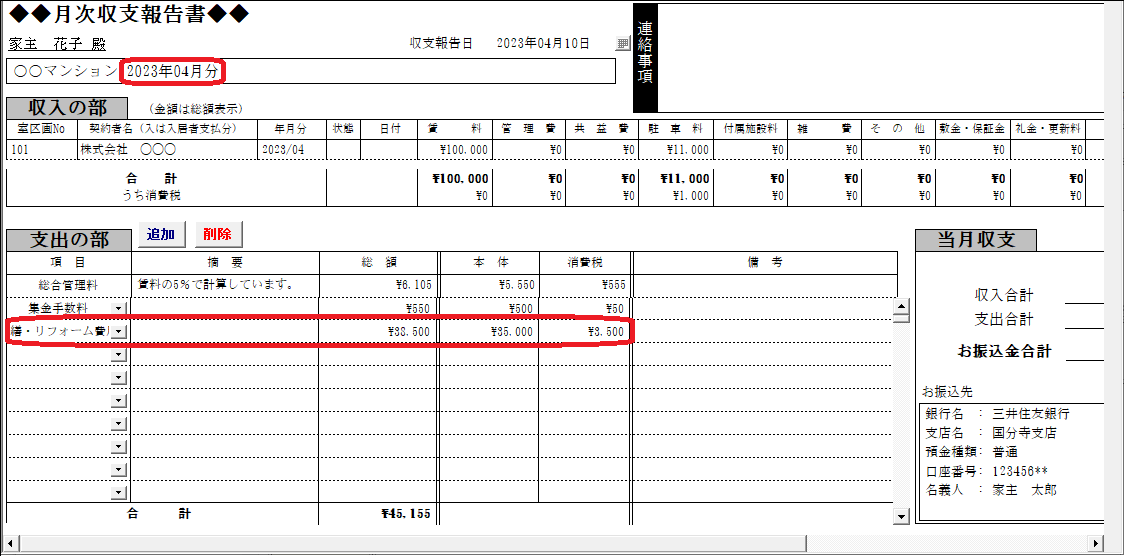Select the 2023年04月分 period field
The image size is (1124, 556).
pos(174,71)
